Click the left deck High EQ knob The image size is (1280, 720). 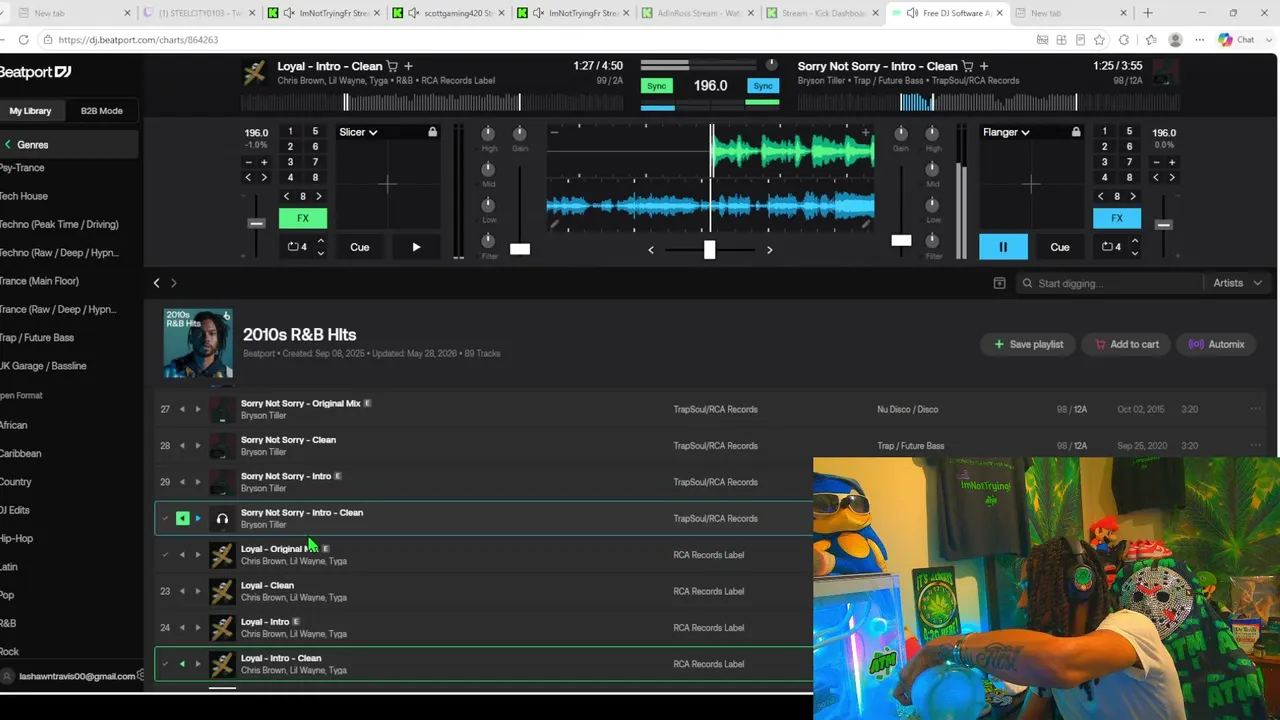pos(489,133)
